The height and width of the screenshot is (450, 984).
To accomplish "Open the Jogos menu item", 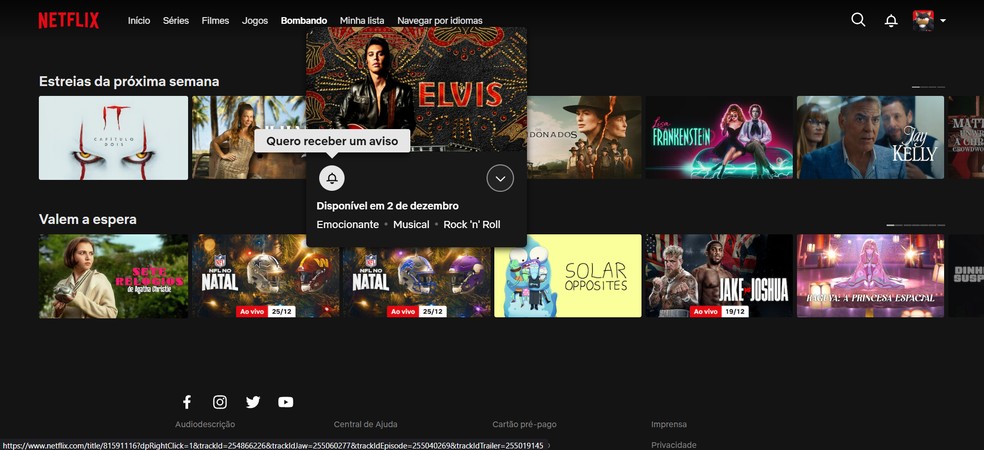I will coord(255,21).
